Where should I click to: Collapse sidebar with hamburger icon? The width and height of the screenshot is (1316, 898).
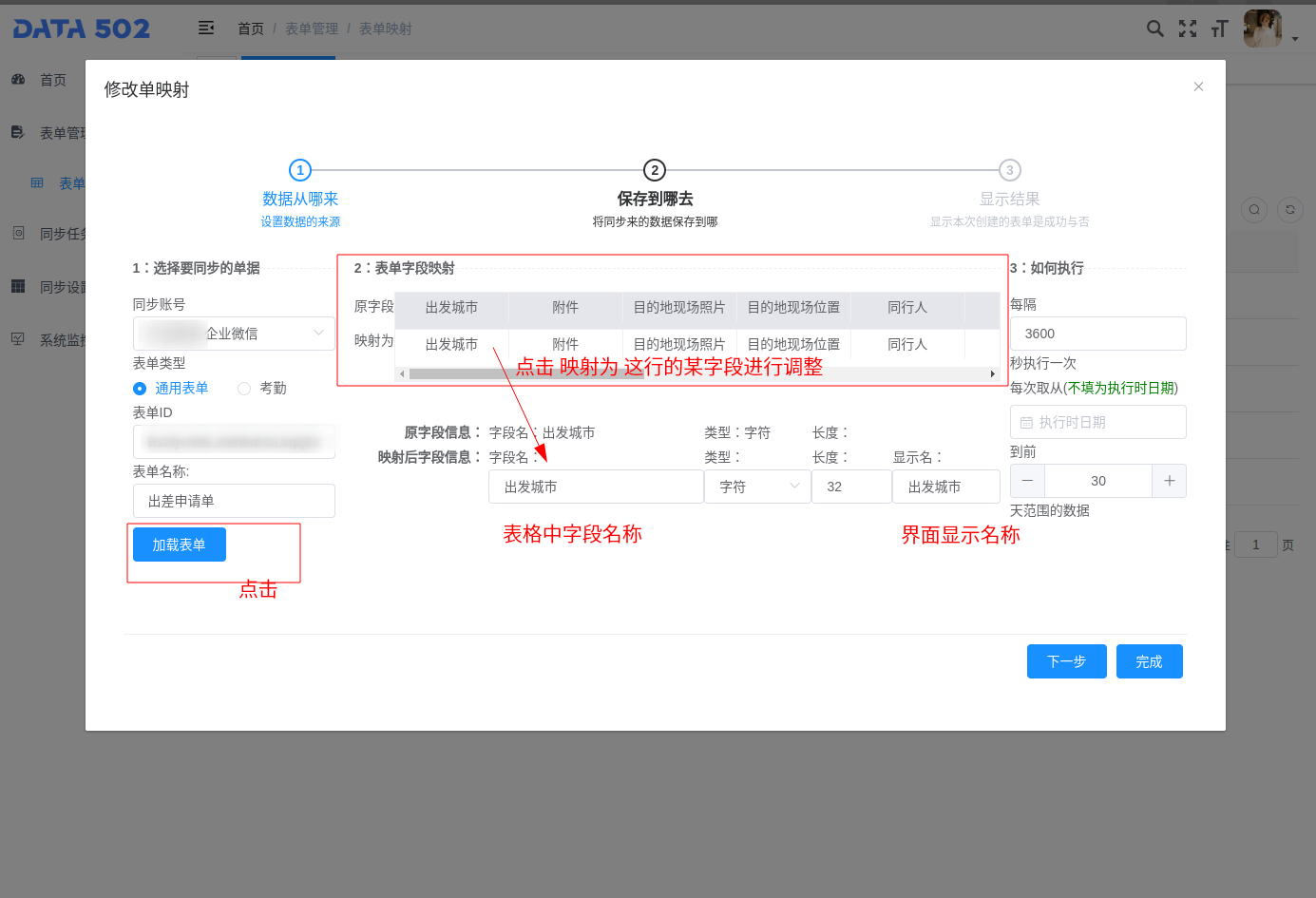(x=206, y=29)
